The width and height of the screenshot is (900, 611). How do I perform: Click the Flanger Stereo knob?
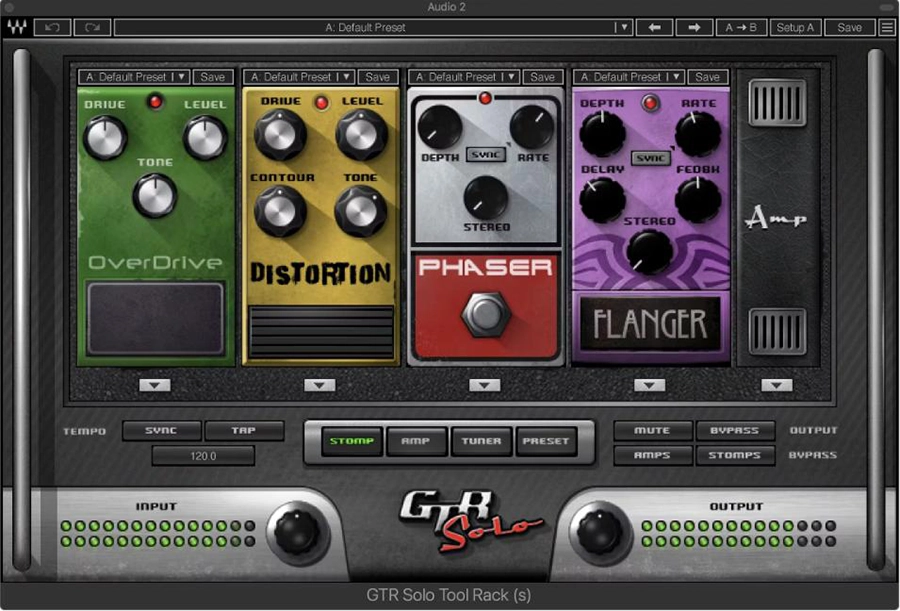click(650, 252)
